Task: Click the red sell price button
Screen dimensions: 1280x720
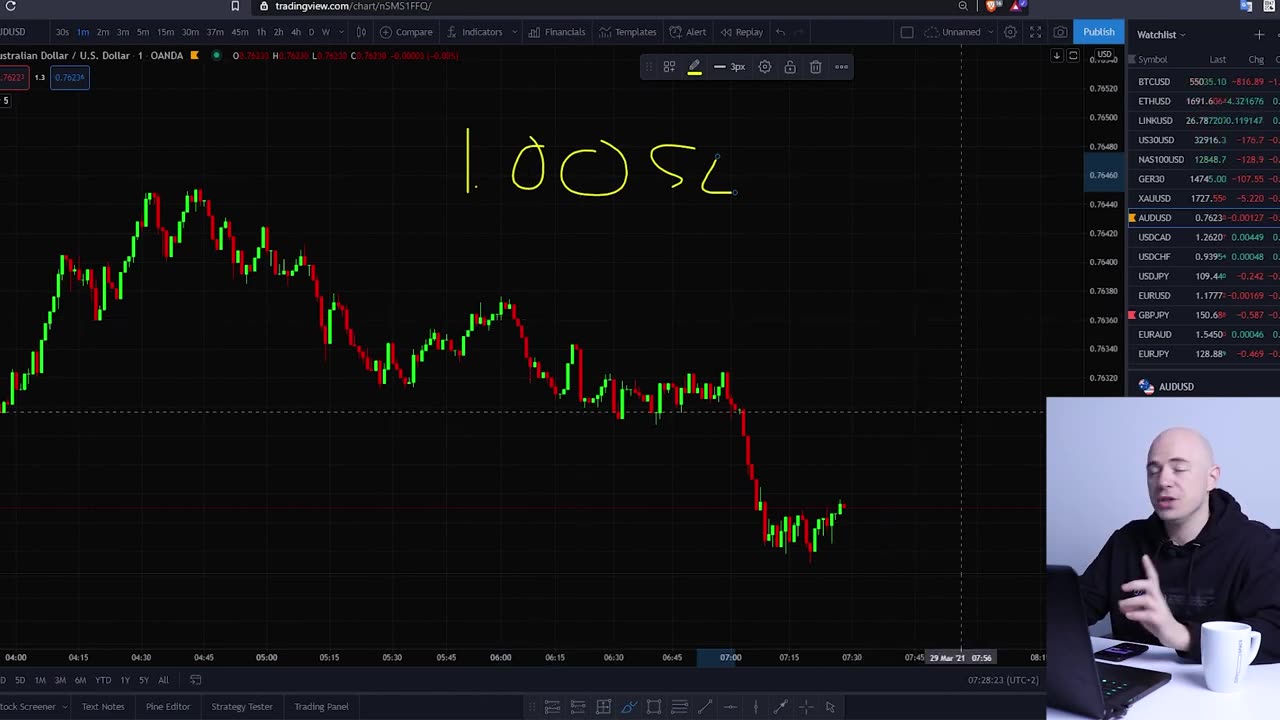Action: [x=13, y=77]
